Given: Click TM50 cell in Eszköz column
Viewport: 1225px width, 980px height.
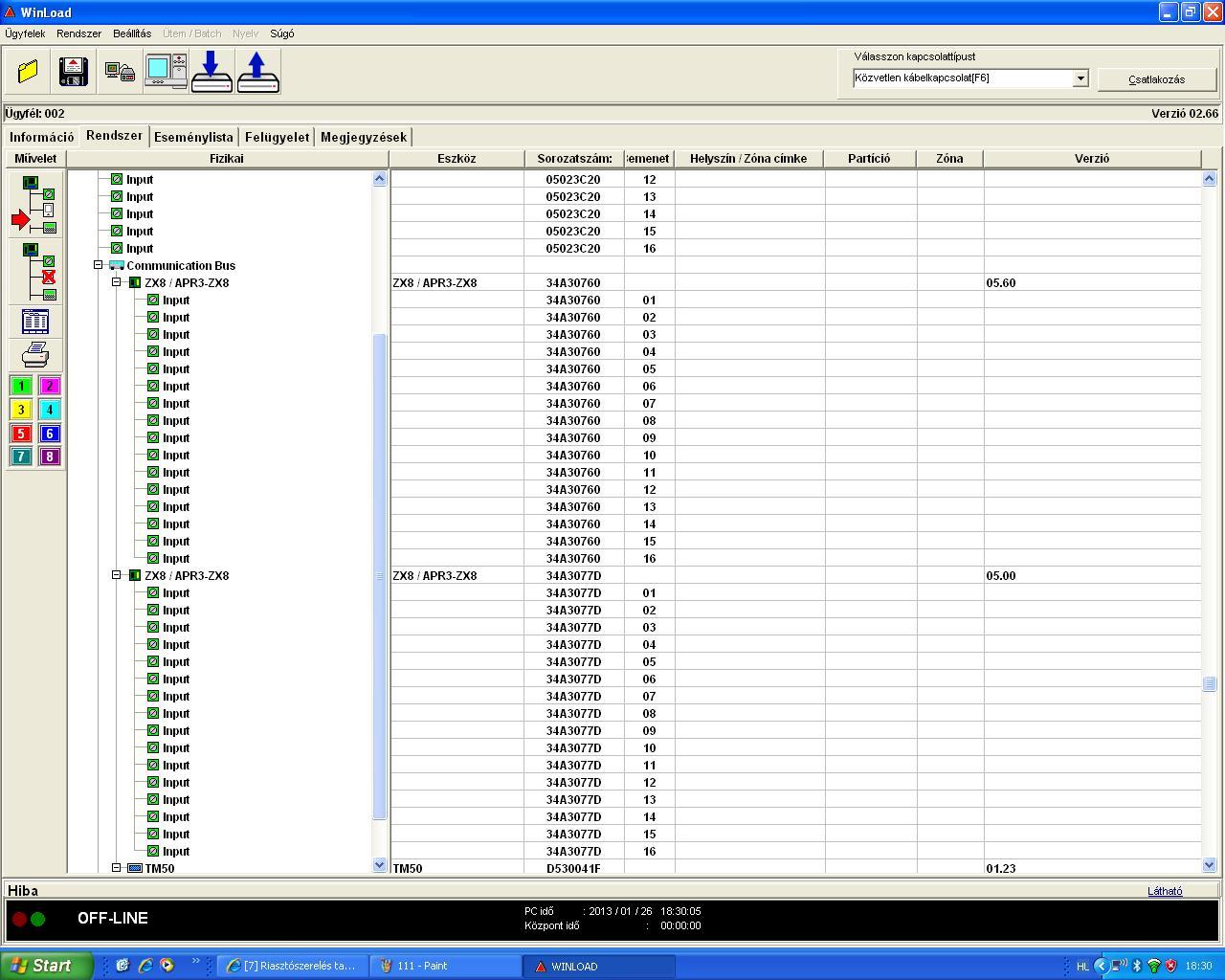Looking at the screenshot, I should 457,868.
